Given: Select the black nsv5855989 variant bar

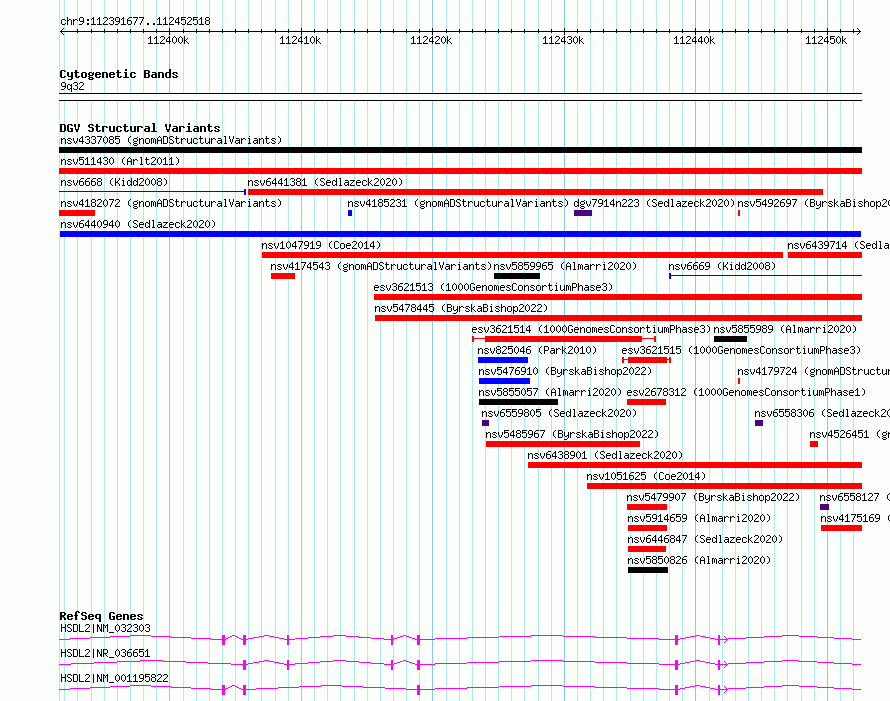Looking at the screenshot, I should pyautogui.click(x=731, y=339).
